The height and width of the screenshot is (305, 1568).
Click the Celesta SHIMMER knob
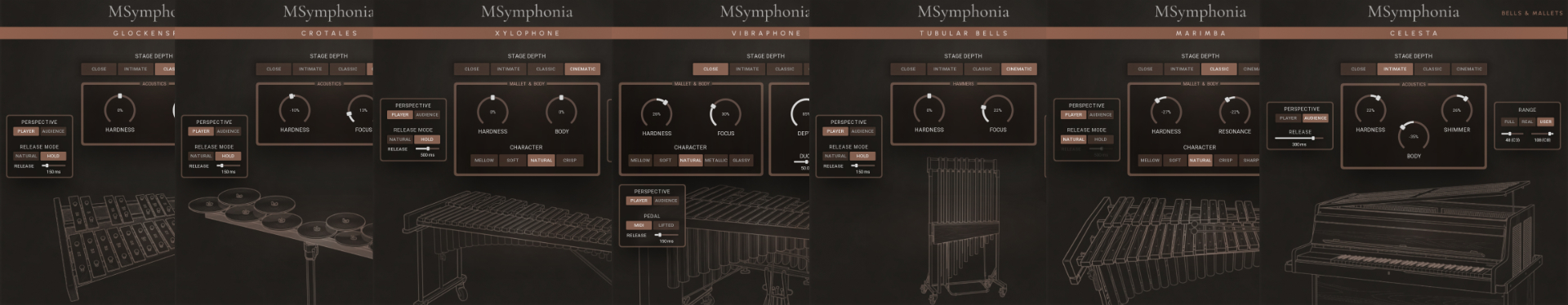1457,109
